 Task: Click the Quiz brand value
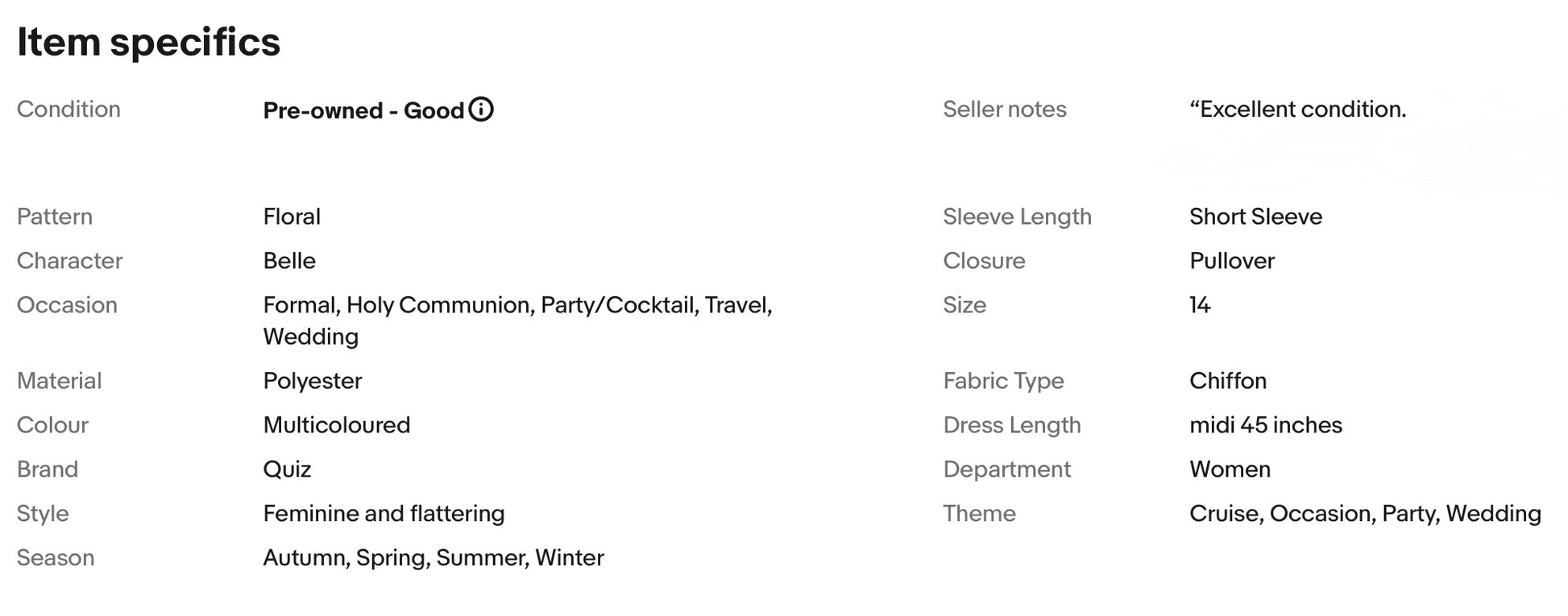point(287,469)
